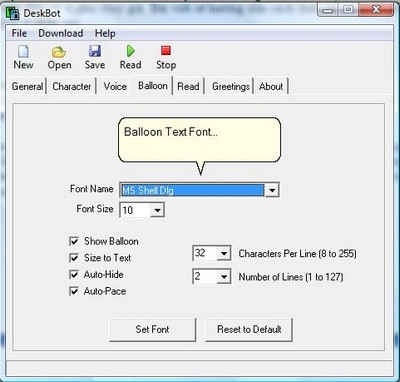
Task: Click the Reset to Default button
Action: (x=249, y=330)
